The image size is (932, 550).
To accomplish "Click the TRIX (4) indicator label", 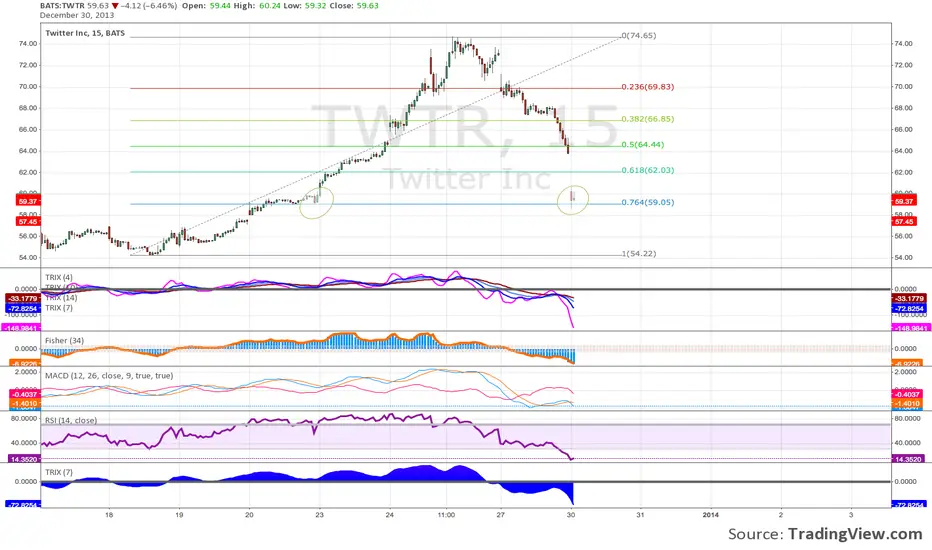I will point(59,277).
